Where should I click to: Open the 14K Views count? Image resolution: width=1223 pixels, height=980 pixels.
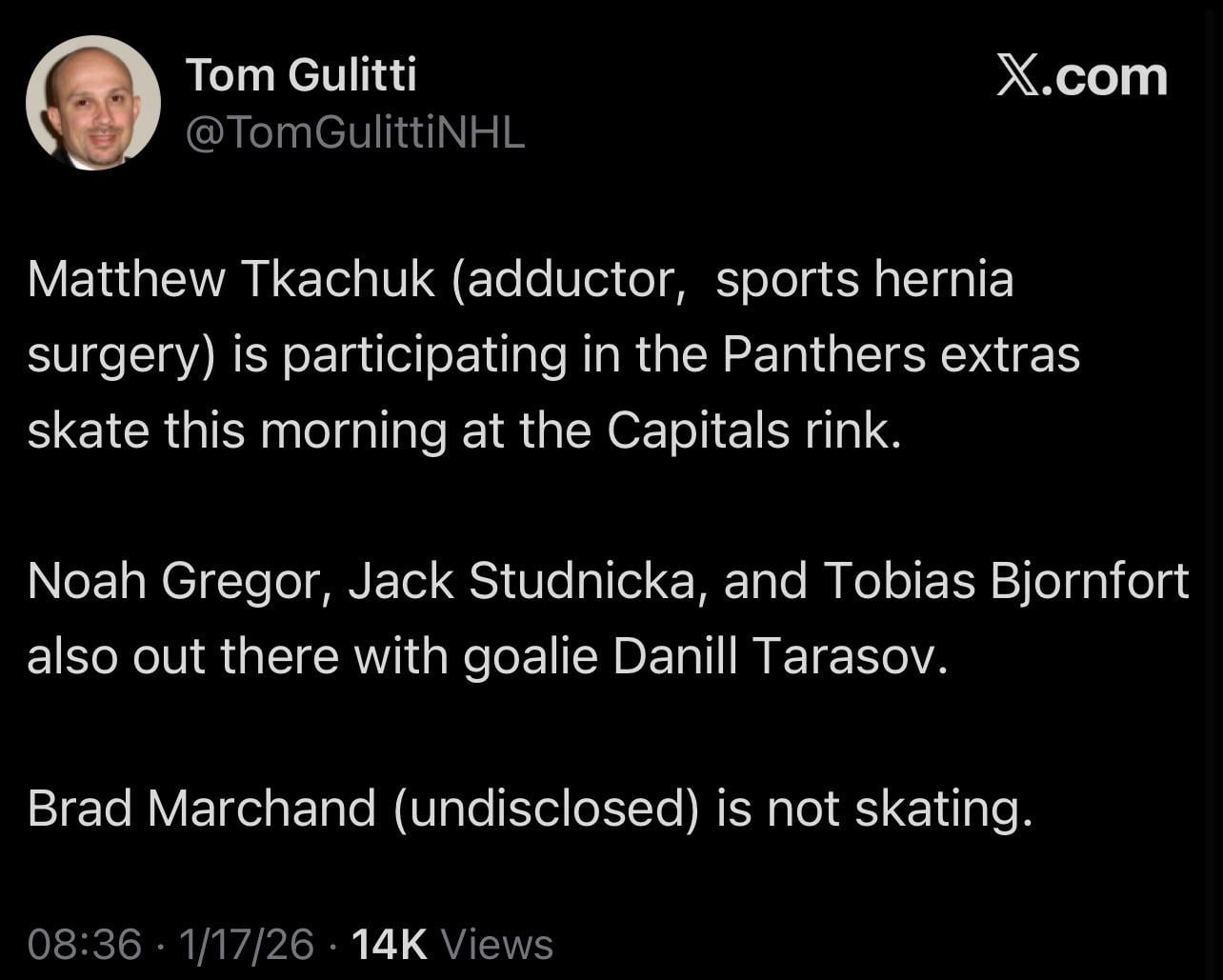click(x=452, y=944)
